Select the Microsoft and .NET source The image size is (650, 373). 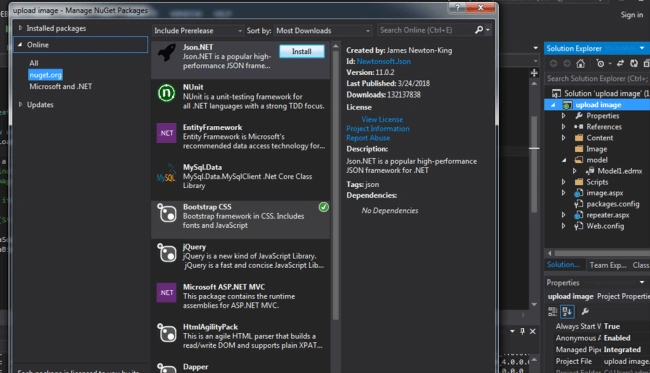coord(61,86)
